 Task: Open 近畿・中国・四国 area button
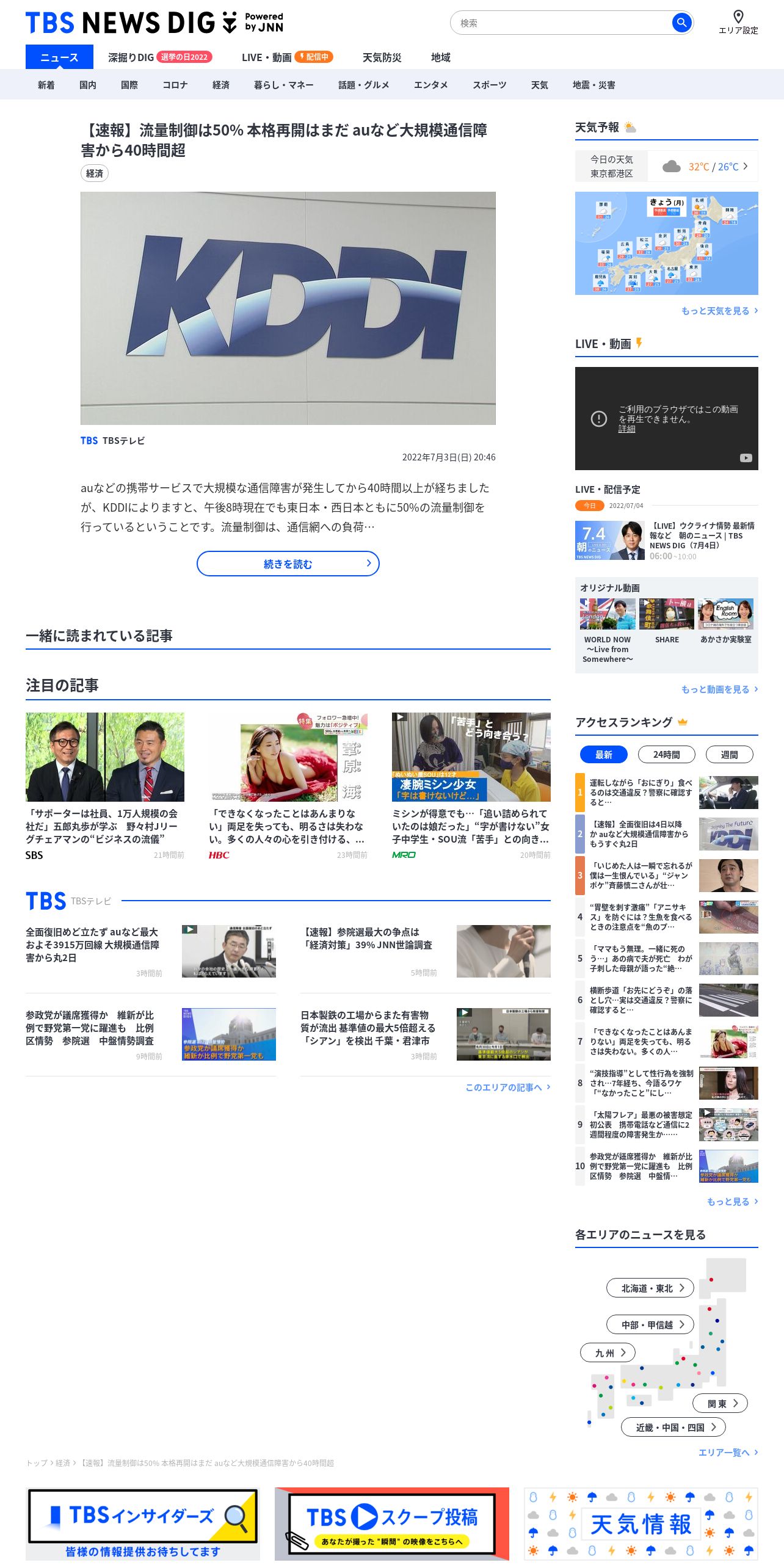tap(673, 1427)
